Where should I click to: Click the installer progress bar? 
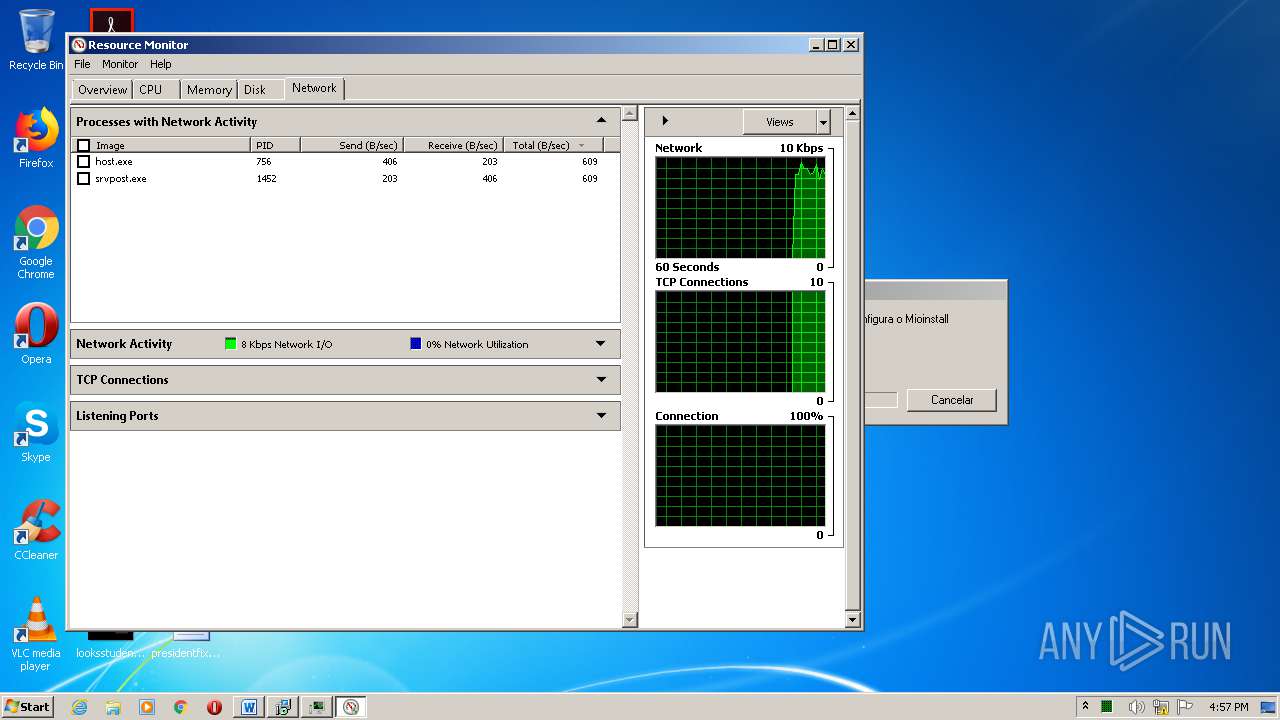coord(881,400)
